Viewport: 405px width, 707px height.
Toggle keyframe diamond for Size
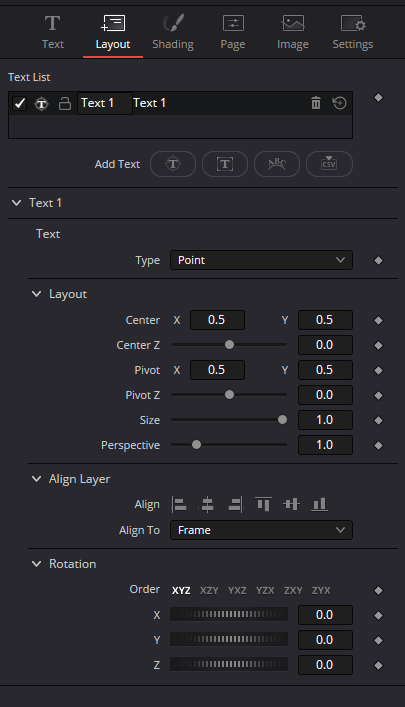[378, 420]
